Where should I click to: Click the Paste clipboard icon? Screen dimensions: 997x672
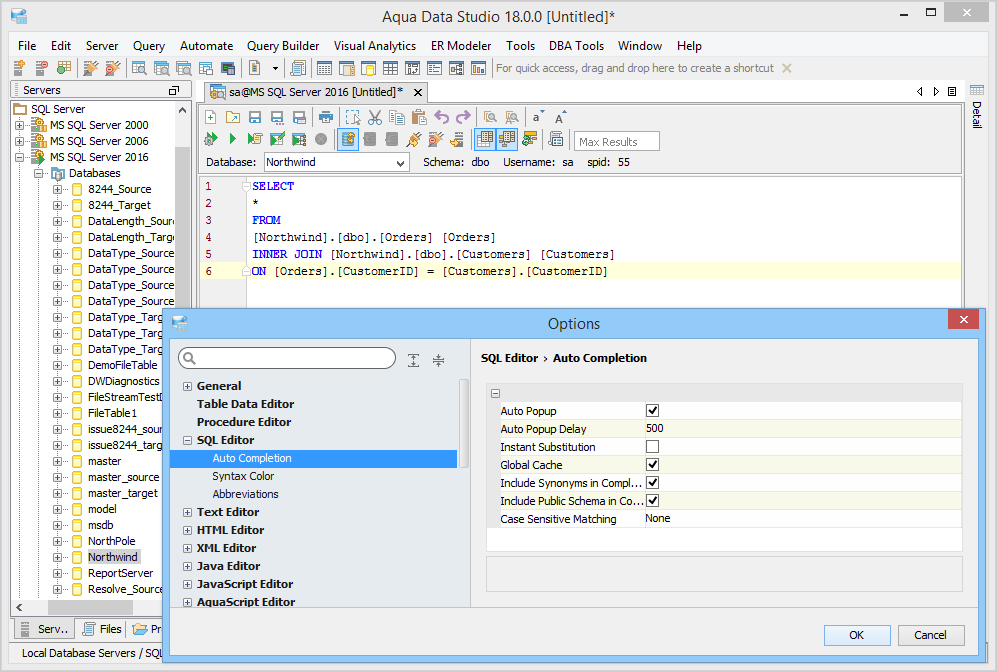click(x=418, y=117)
